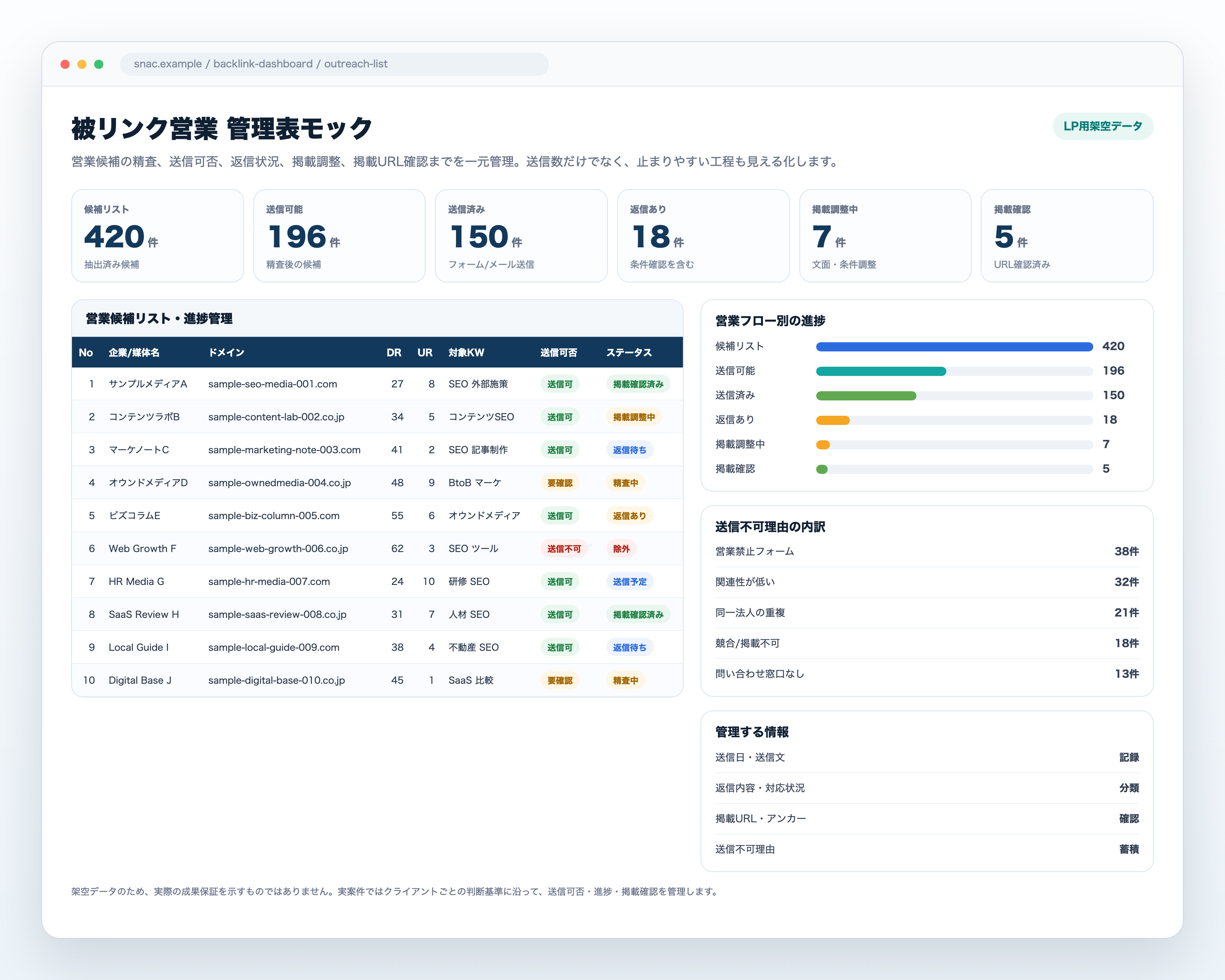Click the address bar showing snac.example/backlink-dashboard

(334, 64)
